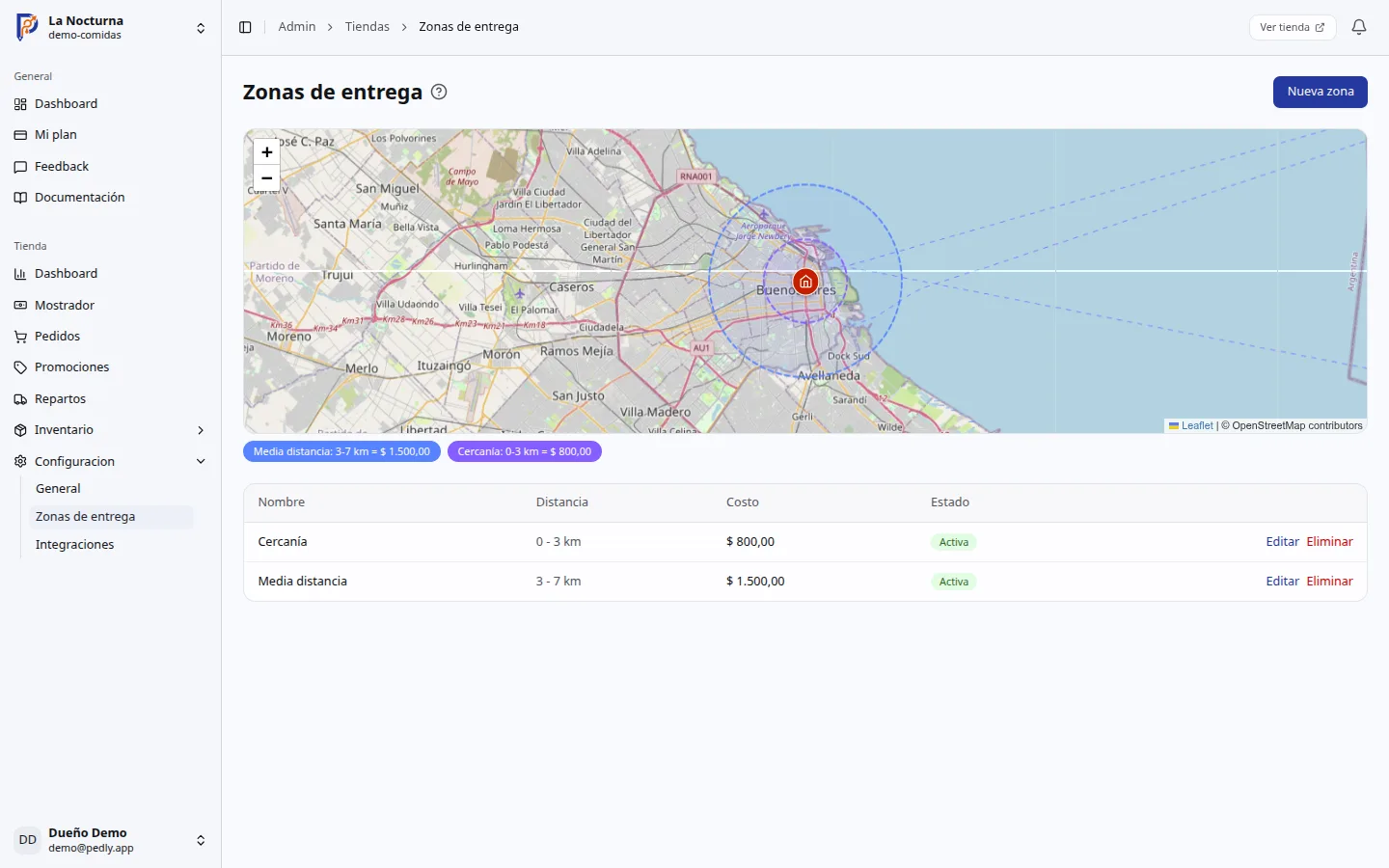Select Zonas de entrega in the sidebar submenu

coord(112,517)
